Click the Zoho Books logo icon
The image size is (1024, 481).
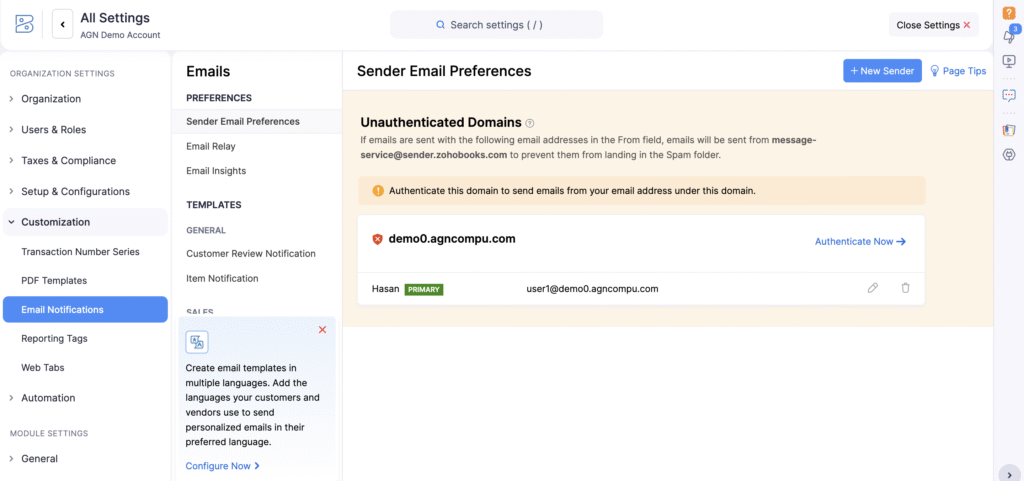[x=24, y=24]
